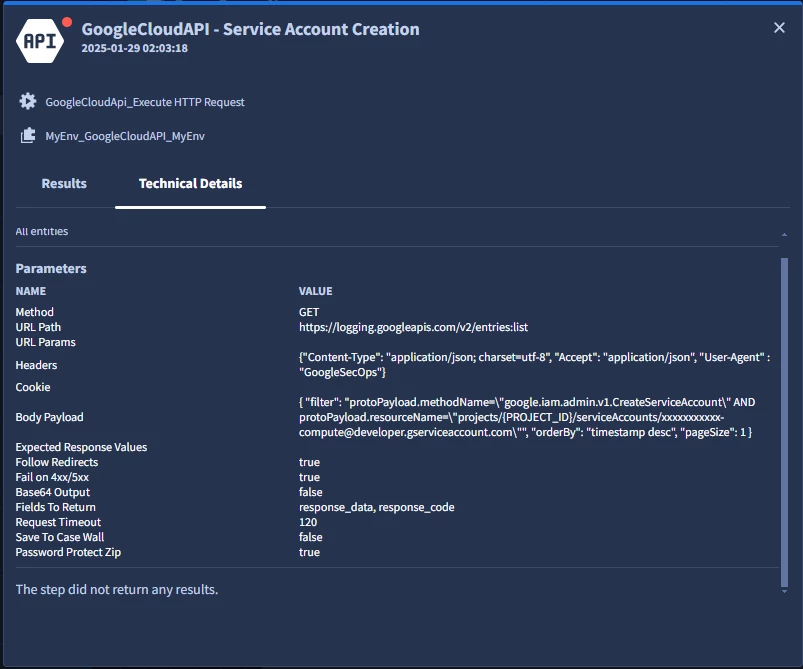Select the Technical Details tab
The width and height of the screenshot is (803, 669).
tap(191, 183)
